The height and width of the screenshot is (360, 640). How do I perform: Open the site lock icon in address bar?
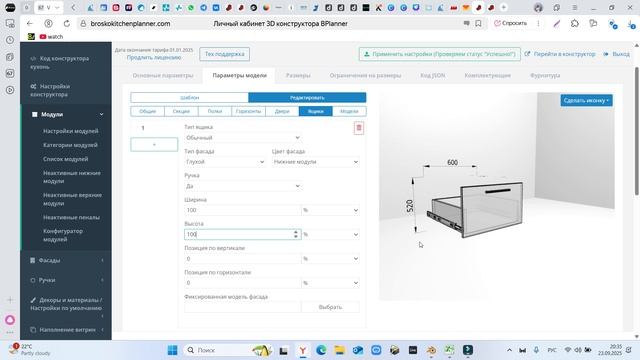[x=83, y=24]
